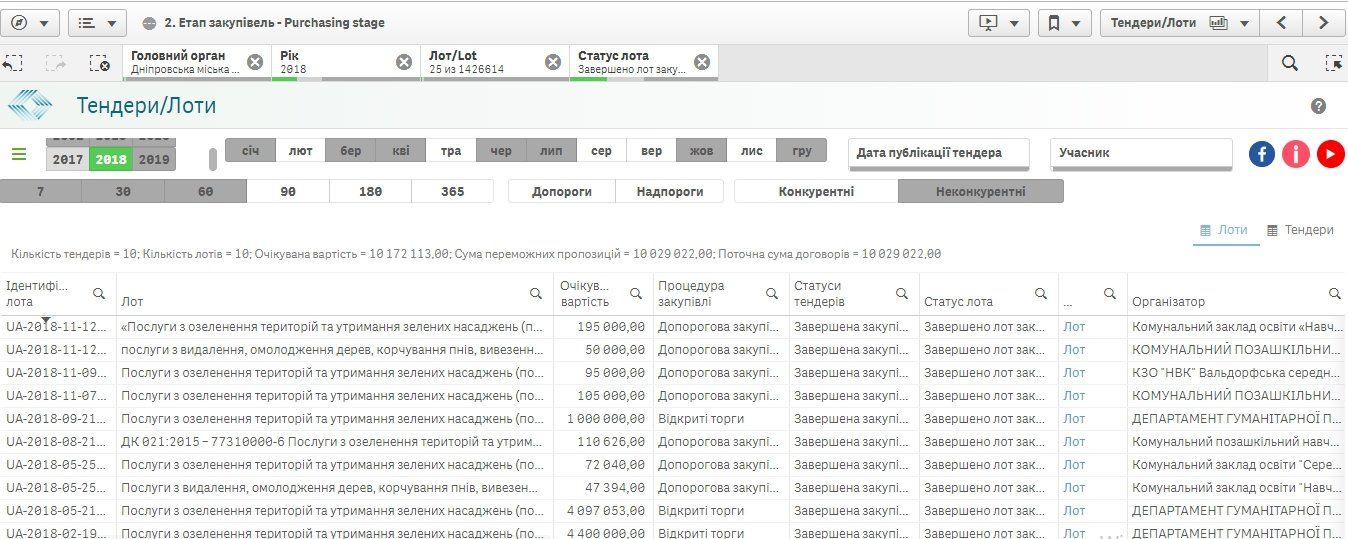Open the YouTube red icon

tap(1330, 153)
